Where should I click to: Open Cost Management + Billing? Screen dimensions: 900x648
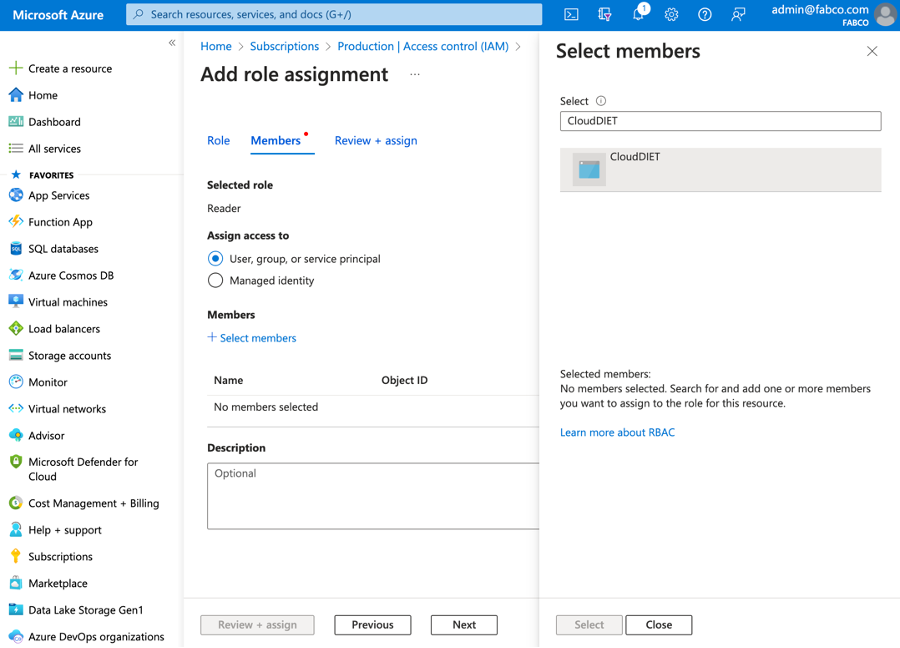tap(84, 503)
